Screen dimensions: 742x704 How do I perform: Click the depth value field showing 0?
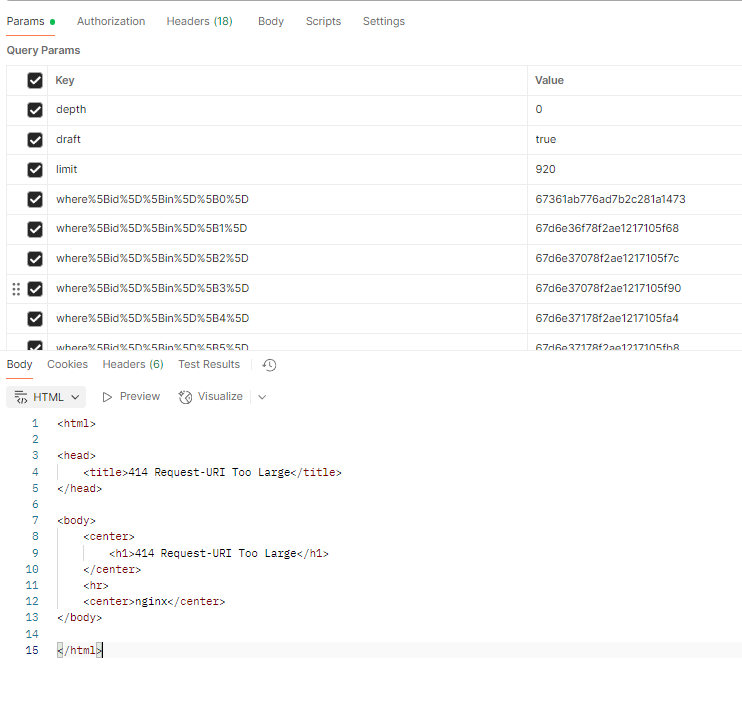(634, 110)
